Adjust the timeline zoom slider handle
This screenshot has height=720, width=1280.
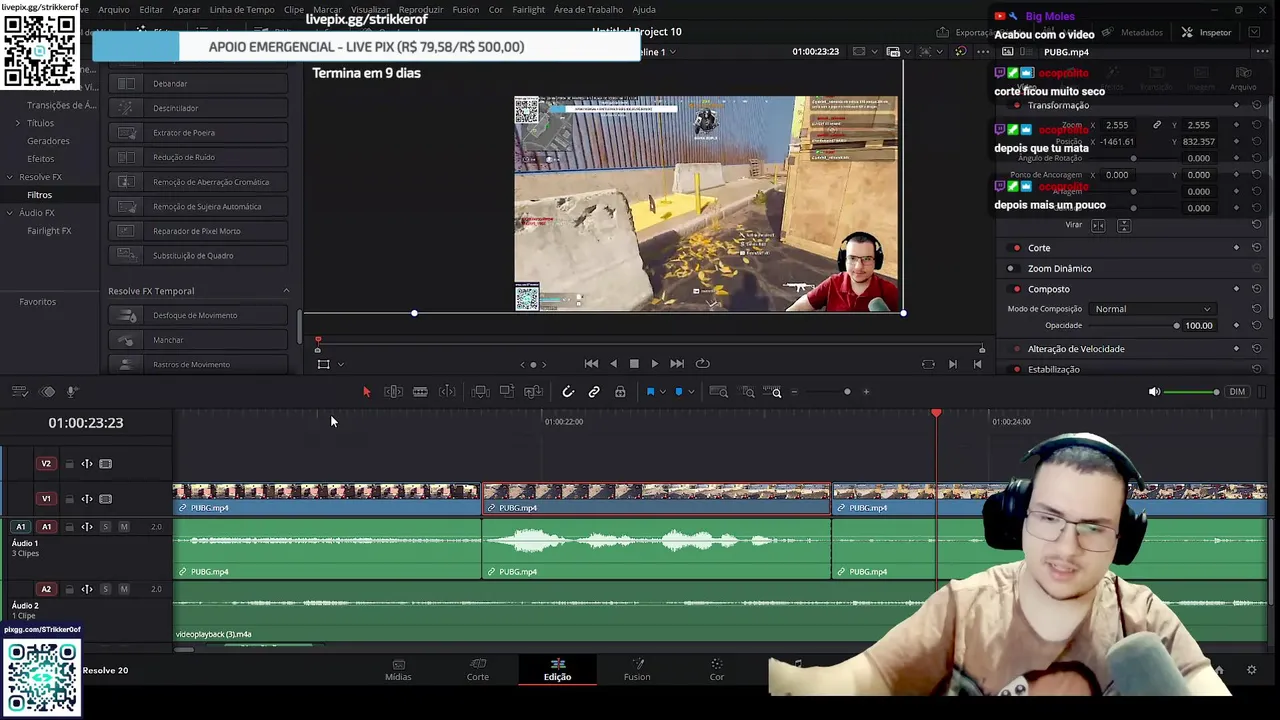[x=847, y=392]
